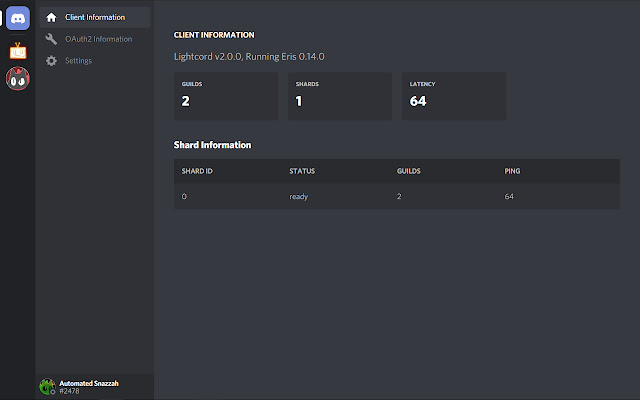The height and width of the screenshot is (400, 640).
Task: Click the Discord home logo icon
Action: point(18,18)
